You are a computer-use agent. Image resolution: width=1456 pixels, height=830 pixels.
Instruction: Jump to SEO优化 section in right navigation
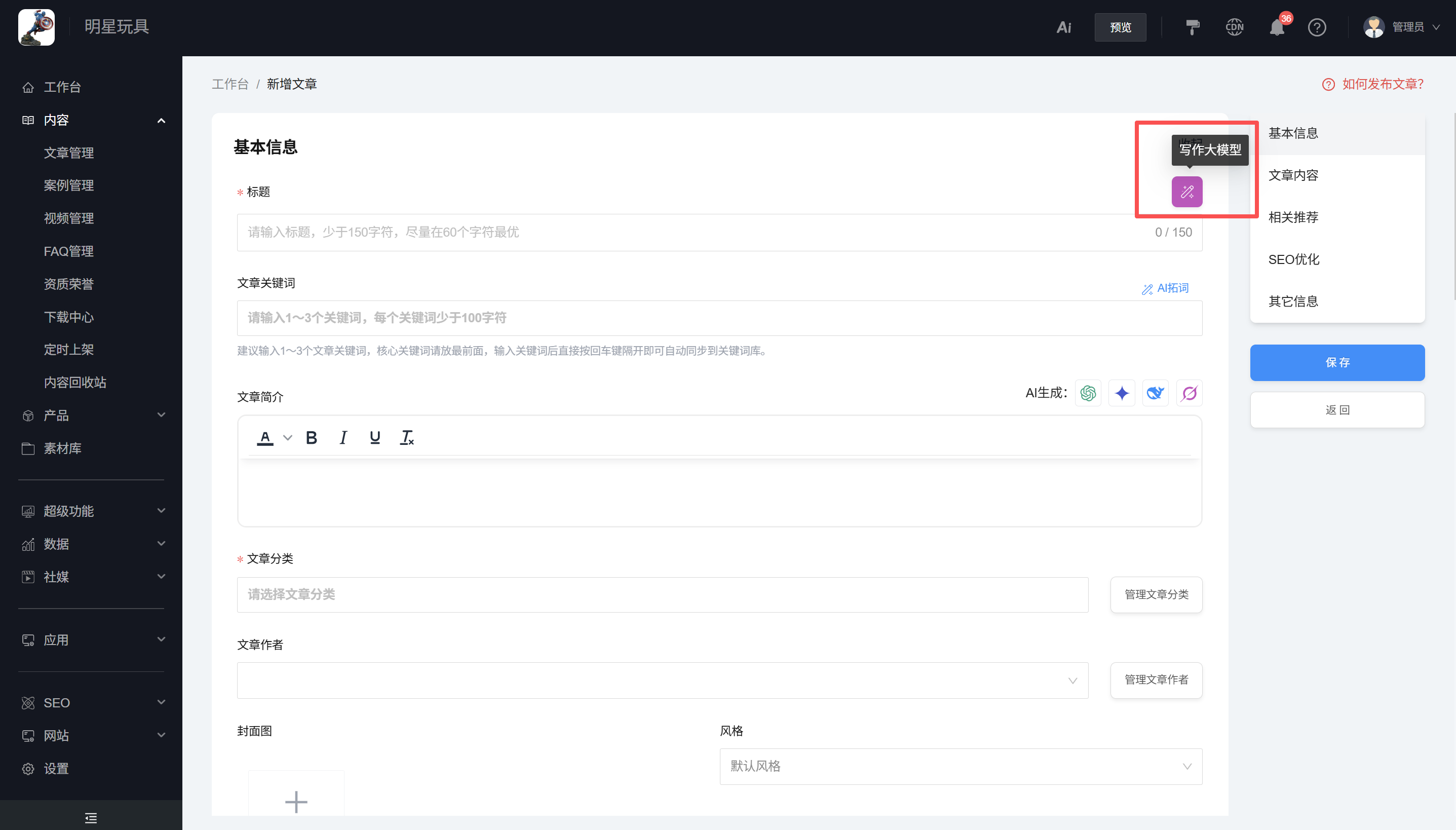click(x=1293, y=259)
